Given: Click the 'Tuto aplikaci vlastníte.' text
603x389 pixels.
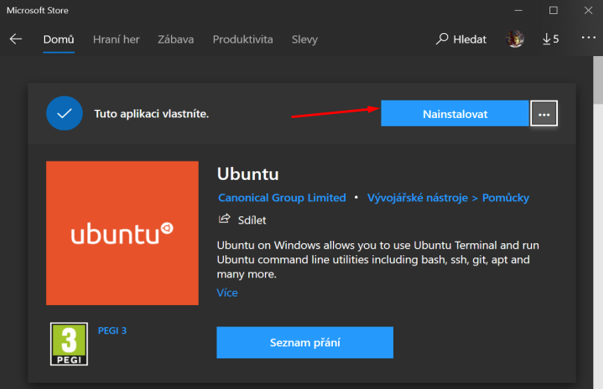Looking at the screenshot, I should point(152,114).
